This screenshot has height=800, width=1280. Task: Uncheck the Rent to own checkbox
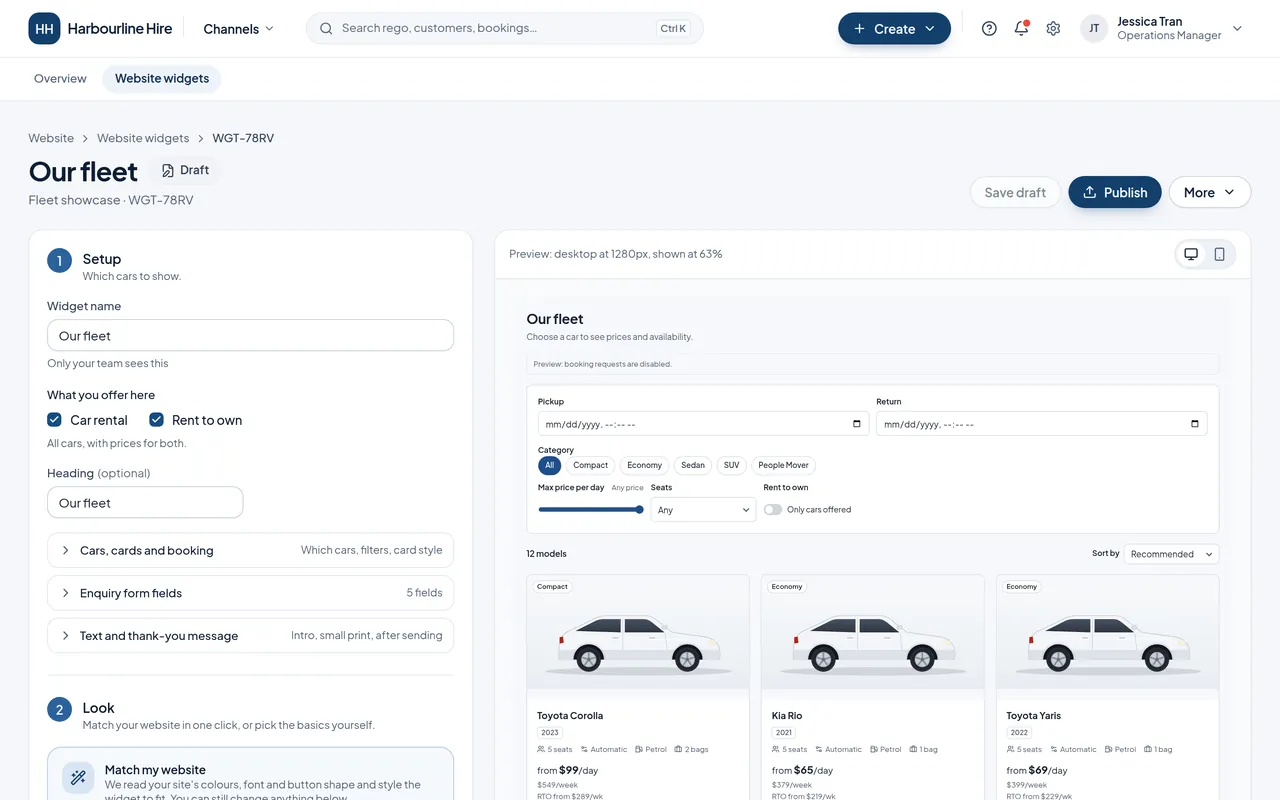156,420
